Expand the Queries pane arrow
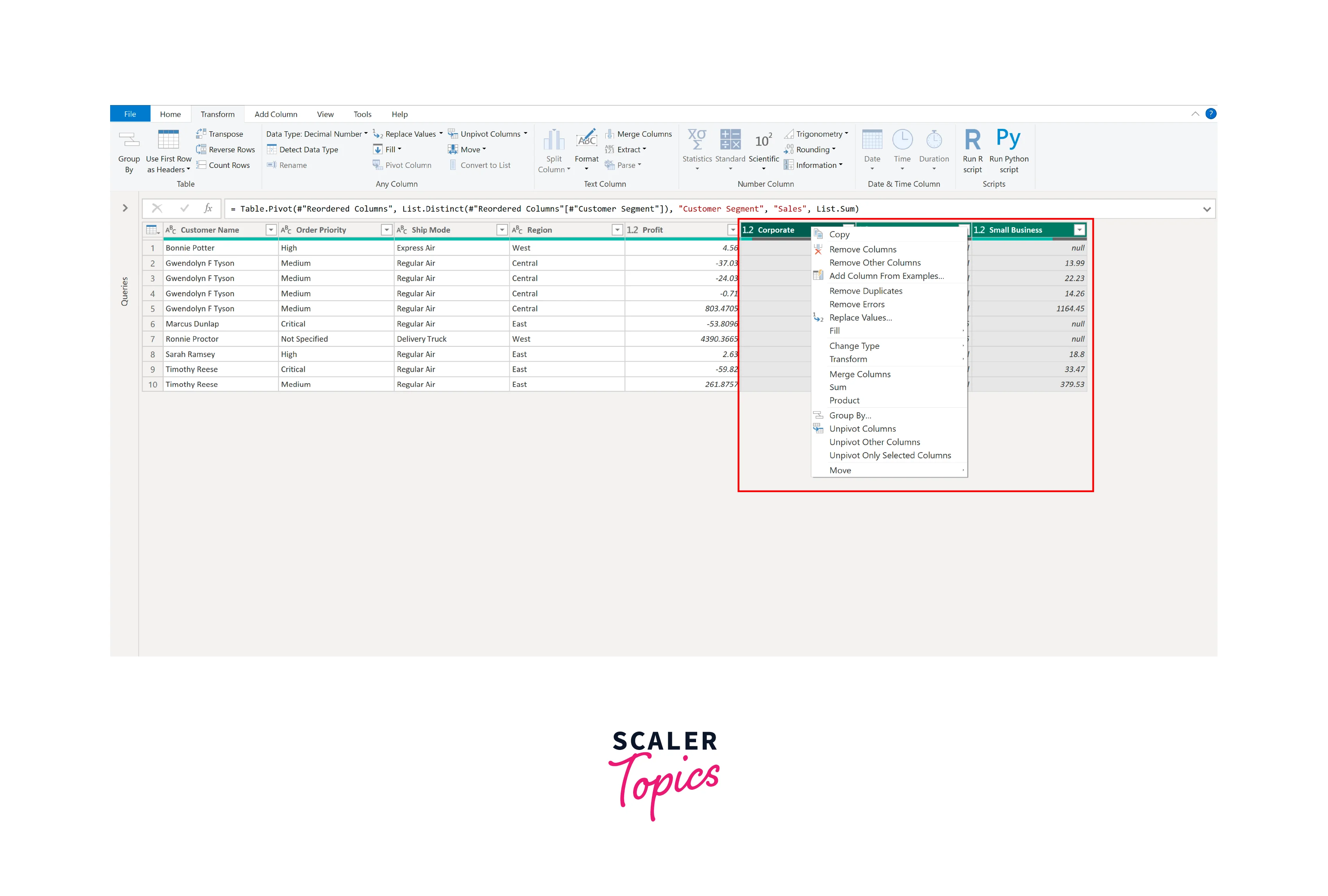This screenshot has height=896, width=1328. 125,208
